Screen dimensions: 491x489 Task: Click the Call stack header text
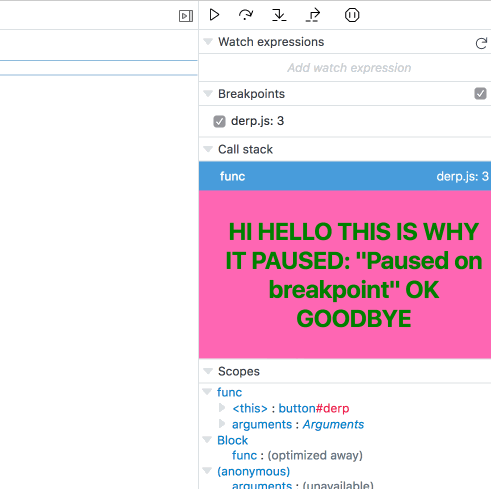(x=245, y=149)
